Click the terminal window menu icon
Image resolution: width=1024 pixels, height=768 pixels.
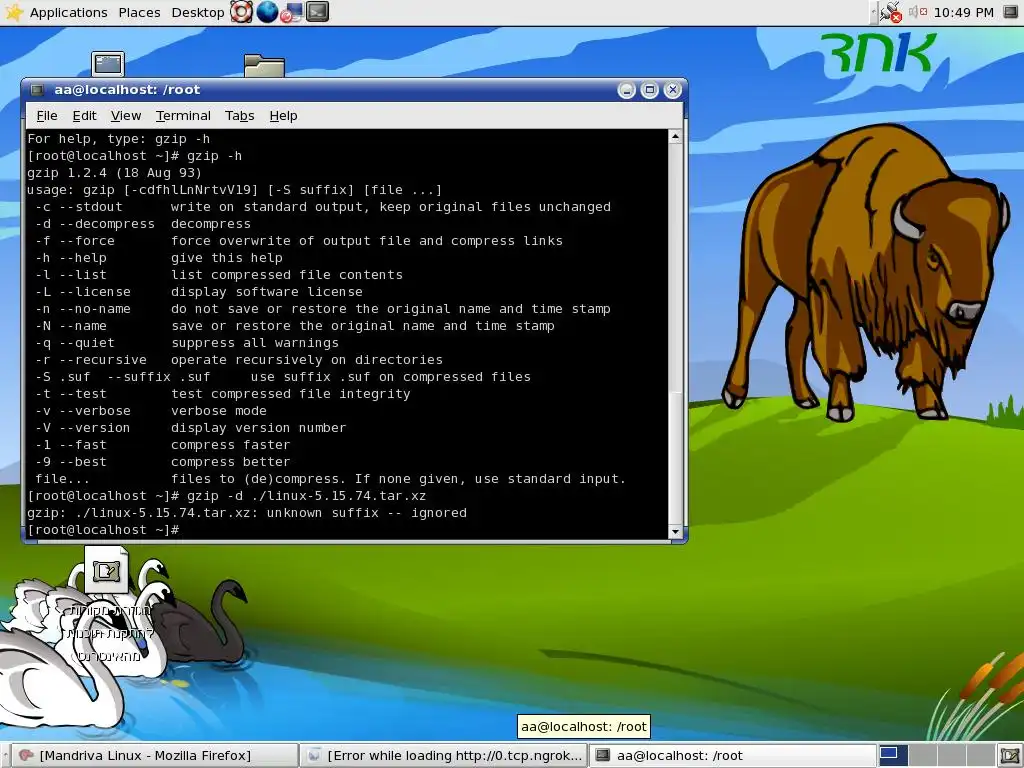click(x=37, y=89)
